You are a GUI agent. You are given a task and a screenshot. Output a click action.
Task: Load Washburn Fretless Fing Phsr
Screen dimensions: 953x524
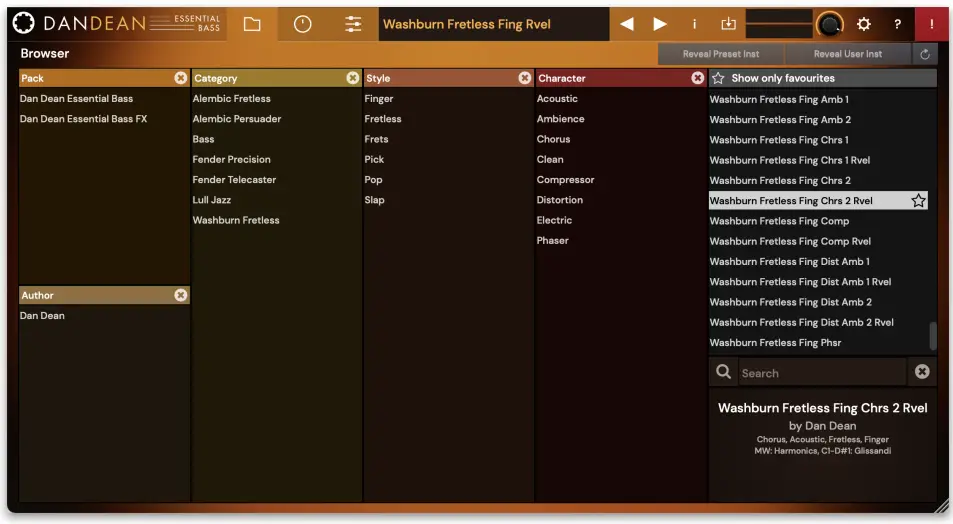[x=775, y=342]
